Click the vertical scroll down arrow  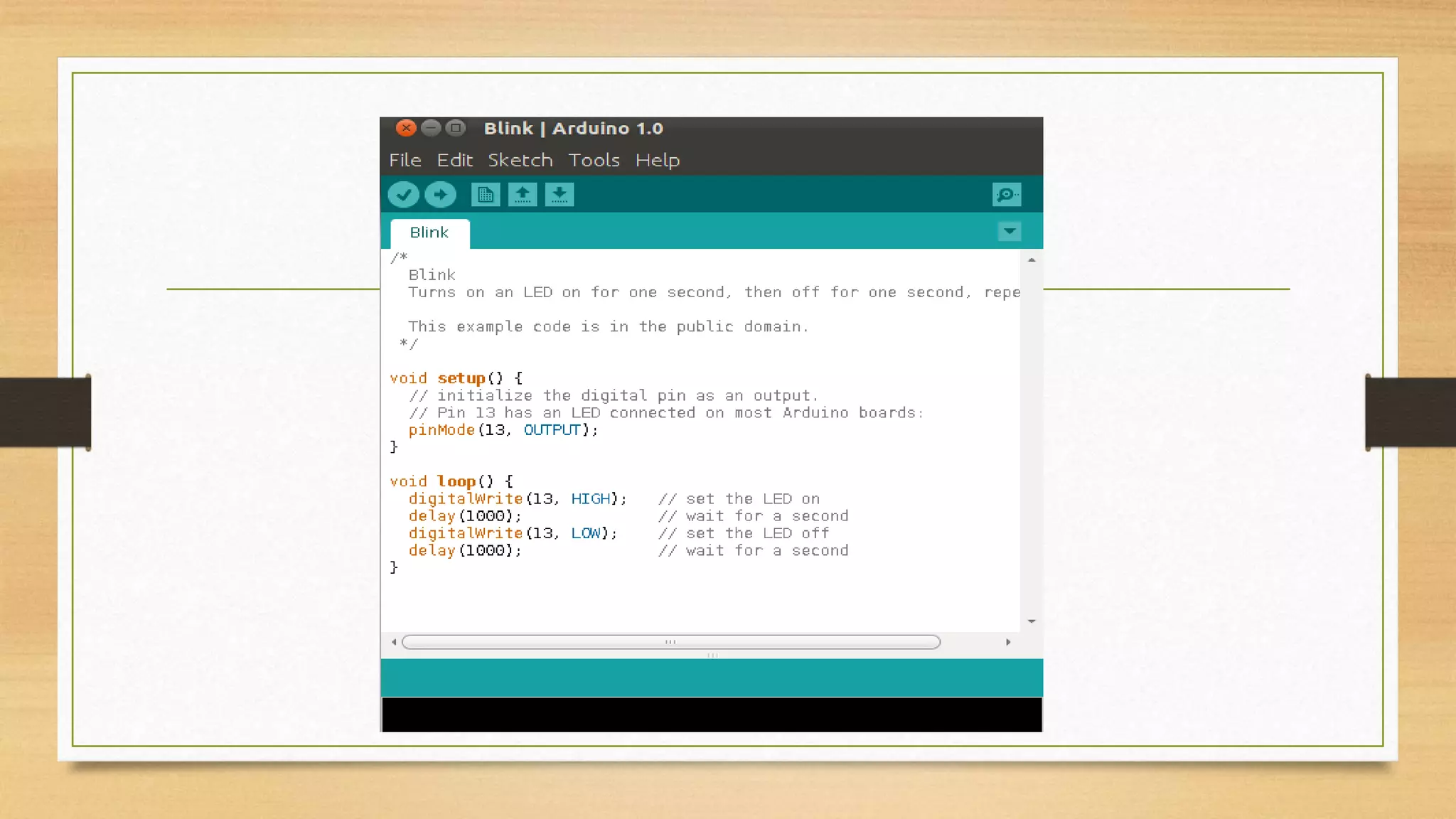[x=1032, y=621]
